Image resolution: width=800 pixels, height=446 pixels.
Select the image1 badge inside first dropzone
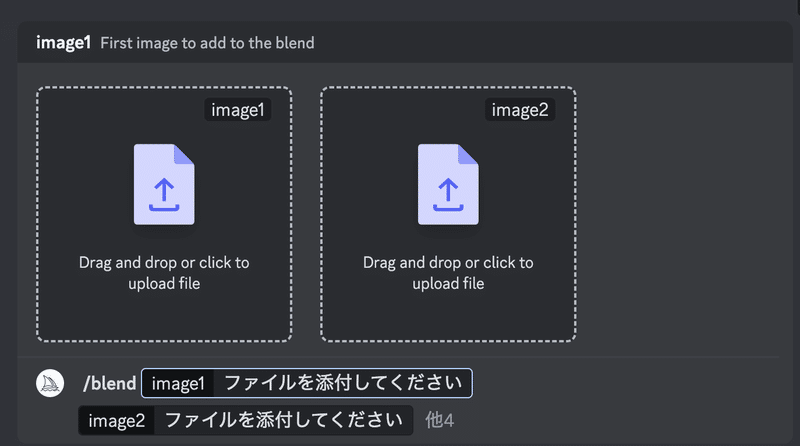tap(238, 110)
